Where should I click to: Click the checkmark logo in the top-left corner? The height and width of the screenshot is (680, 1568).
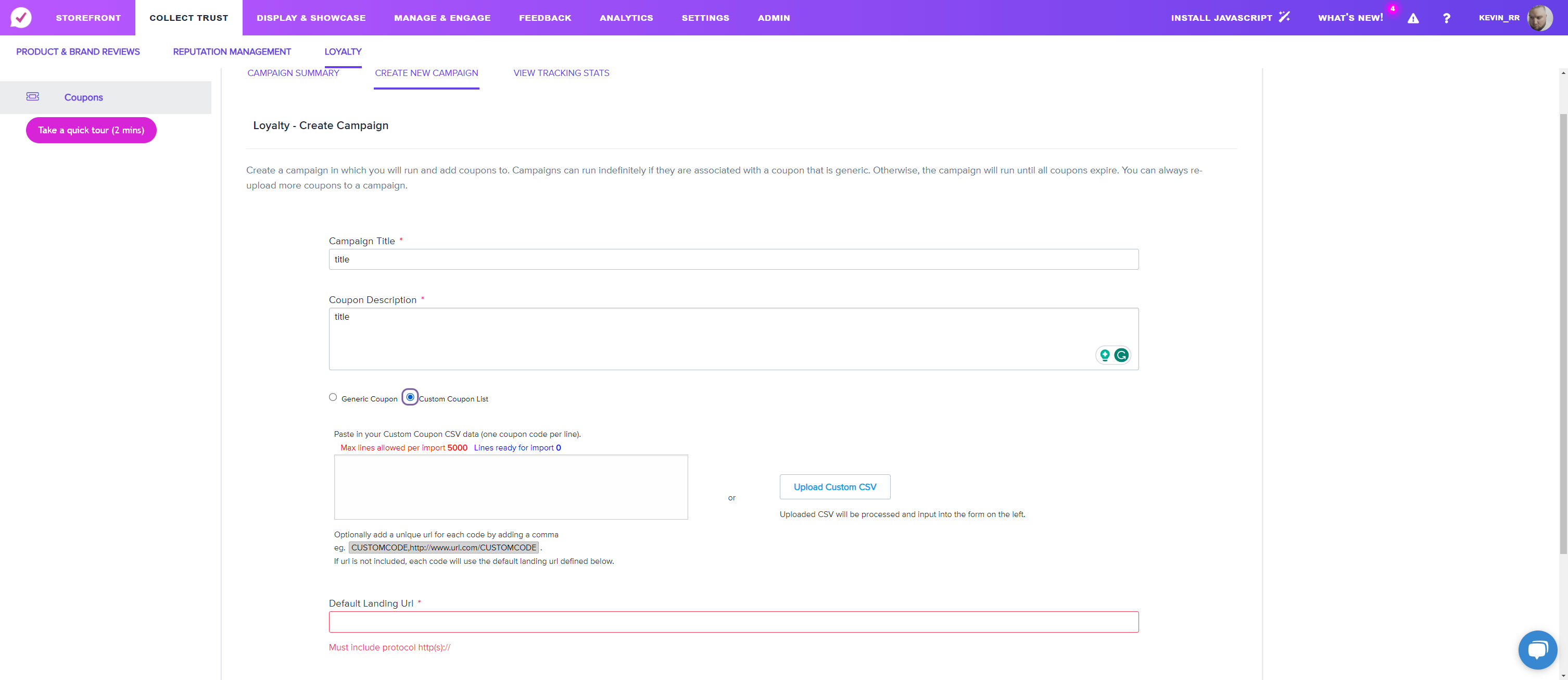click(21, 18)
